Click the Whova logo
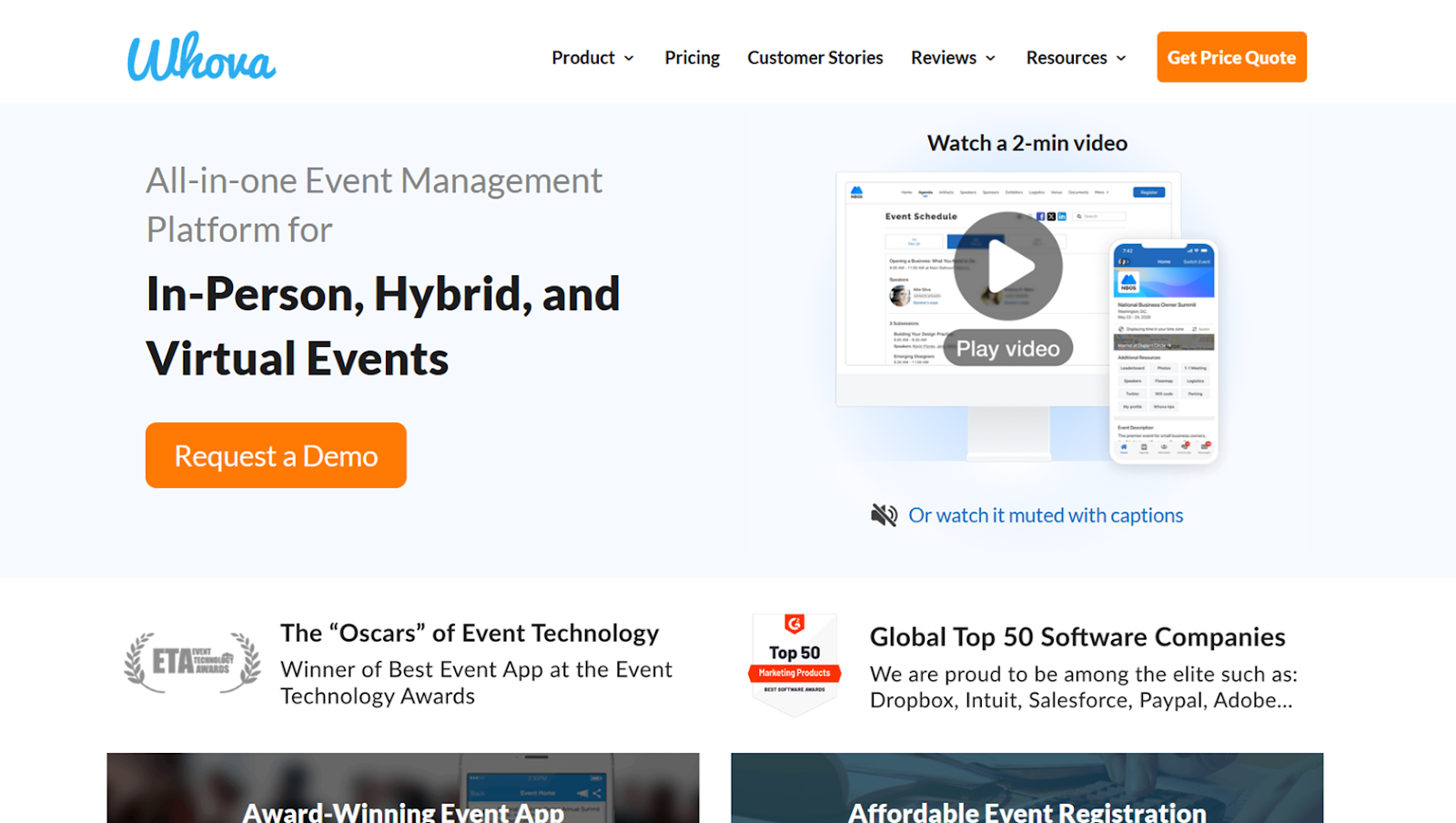1456x823 pixels. click(200, 57)
